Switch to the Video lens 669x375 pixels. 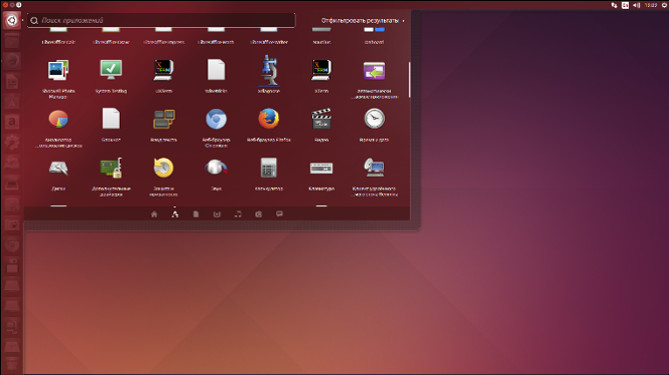(217, 214)
